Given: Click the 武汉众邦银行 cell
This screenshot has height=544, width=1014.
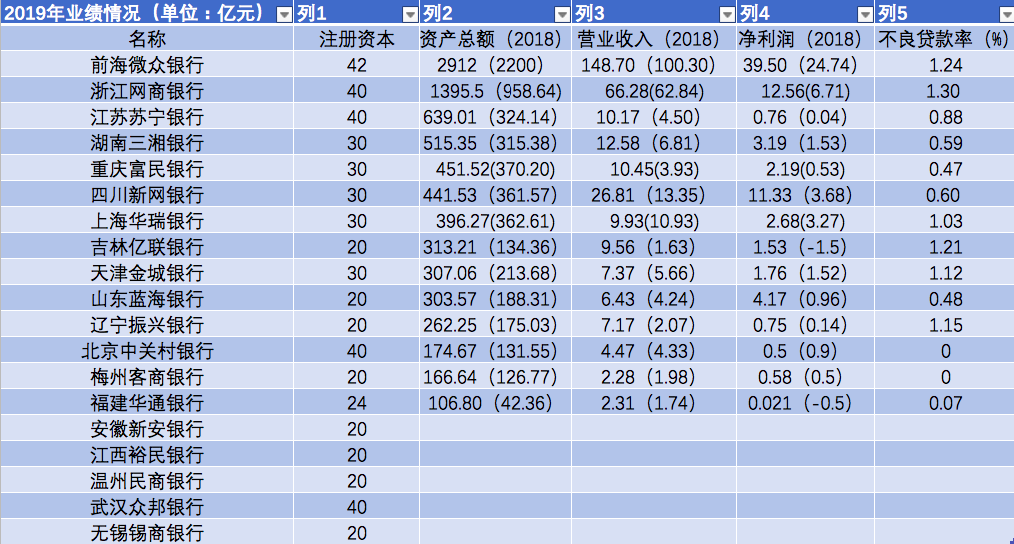Looking at the screenshot, I should pos(147,506).
